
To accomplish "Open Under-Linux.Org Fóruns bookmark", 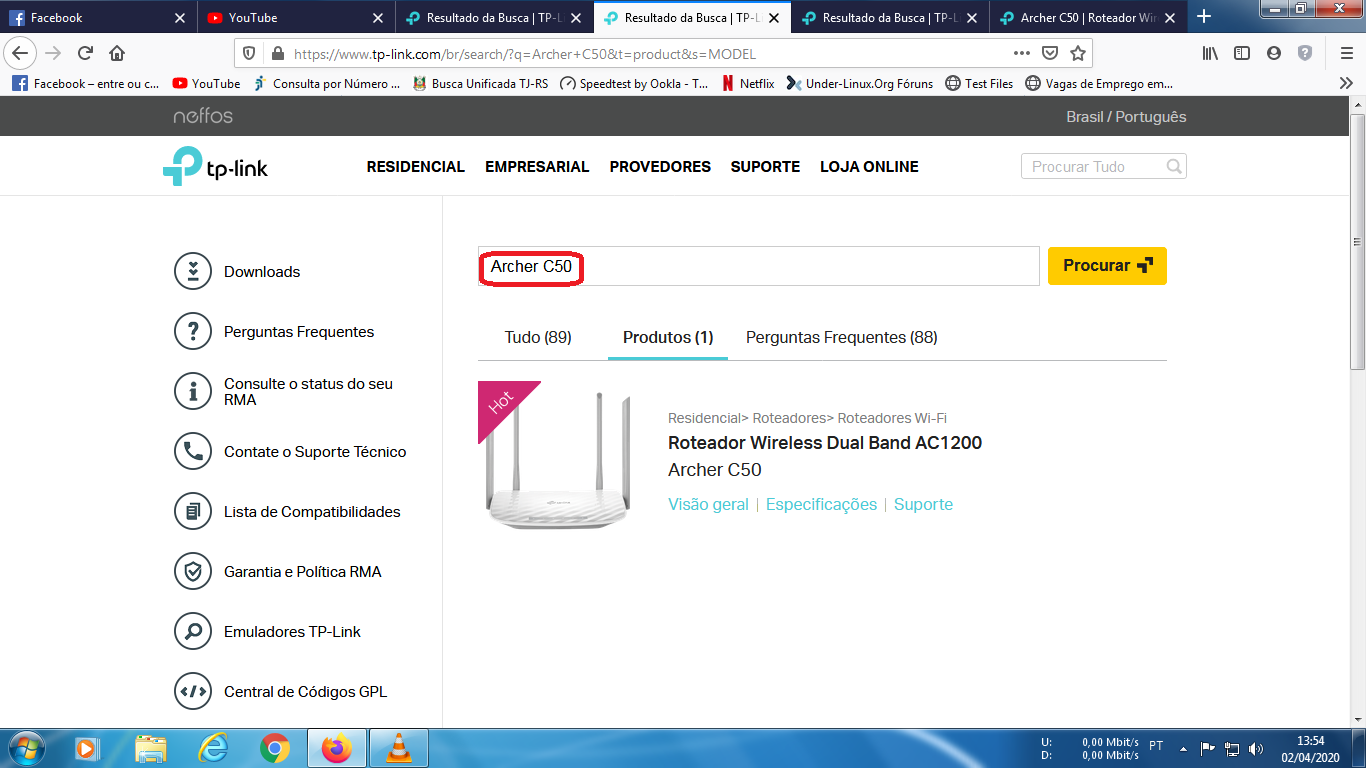I will tap(860, 84).
